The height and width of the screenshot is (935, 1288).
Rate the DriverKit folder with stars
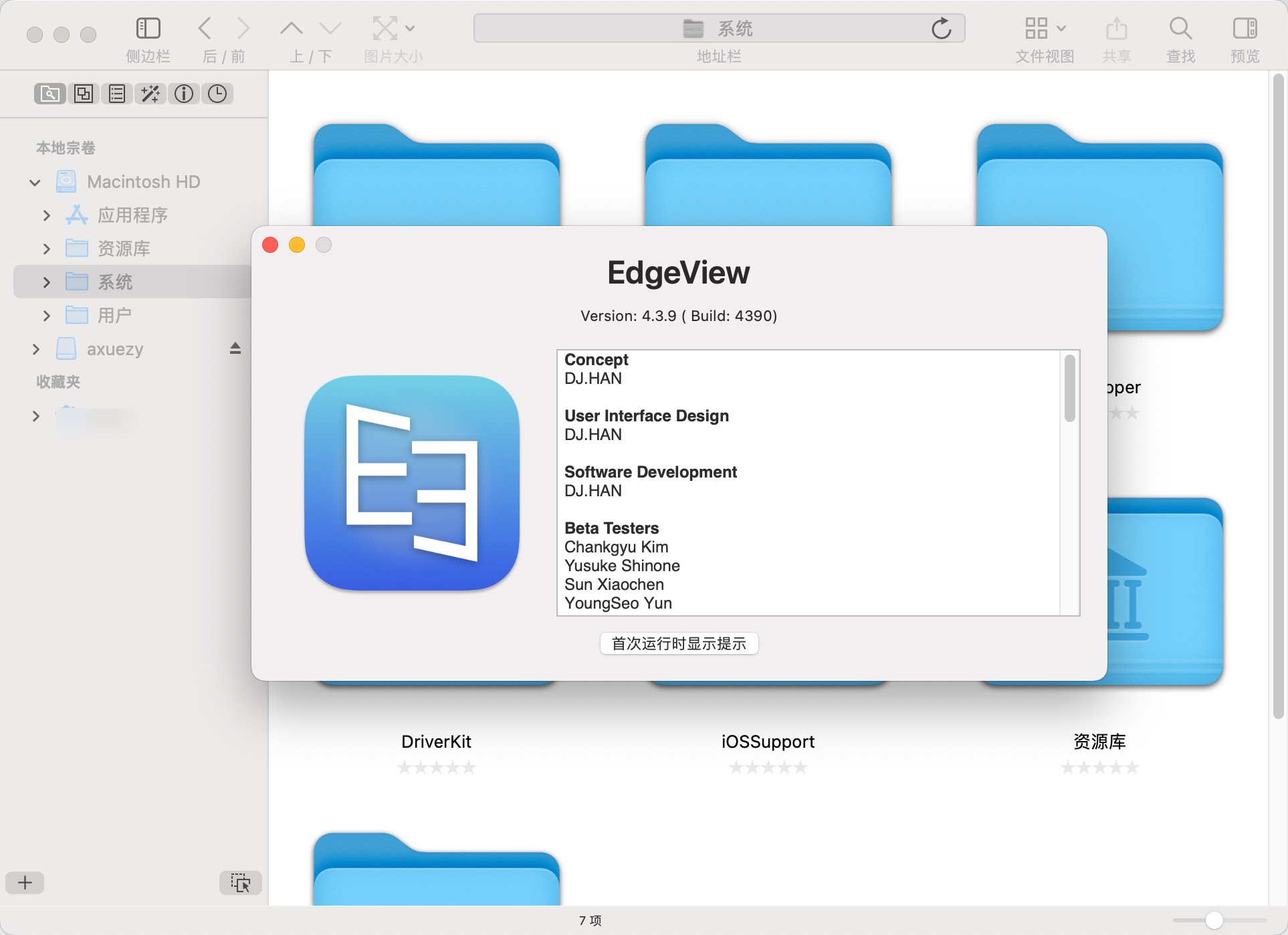pos(436,768)
